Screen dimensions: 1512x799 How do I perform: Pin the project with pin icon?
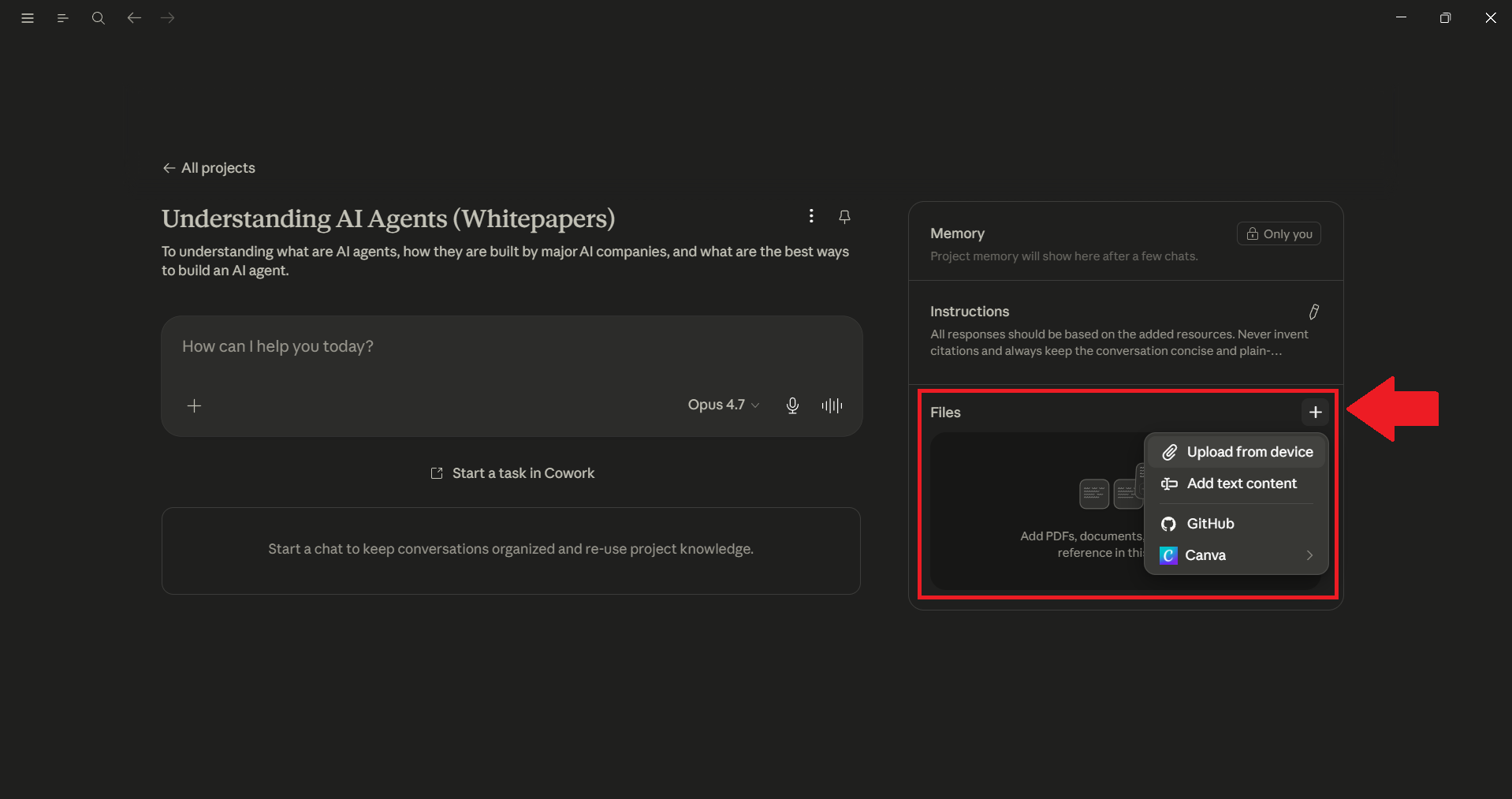coord(844,217)
